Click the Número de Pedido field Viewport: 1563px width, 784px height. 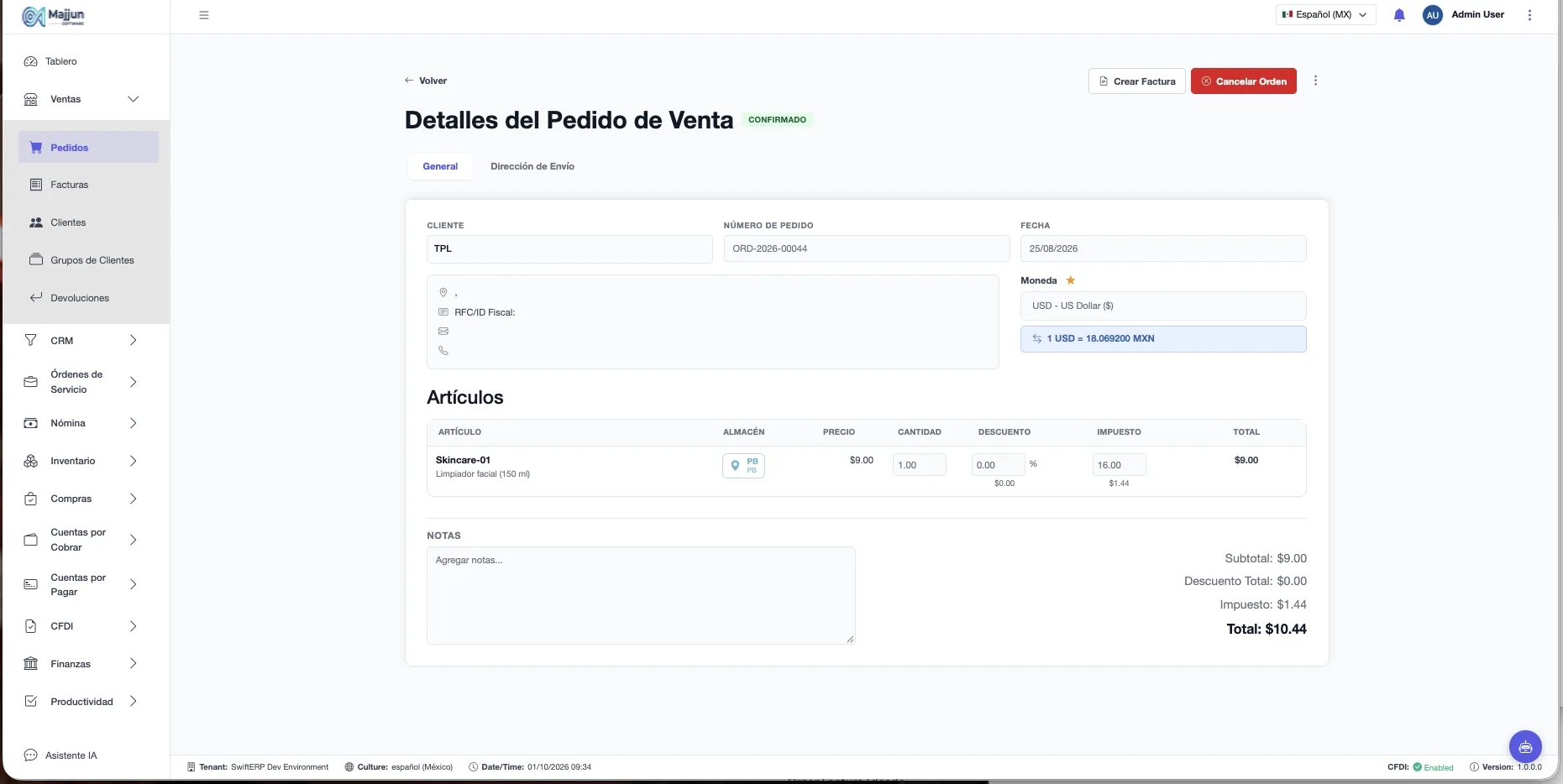pos(867,248)
